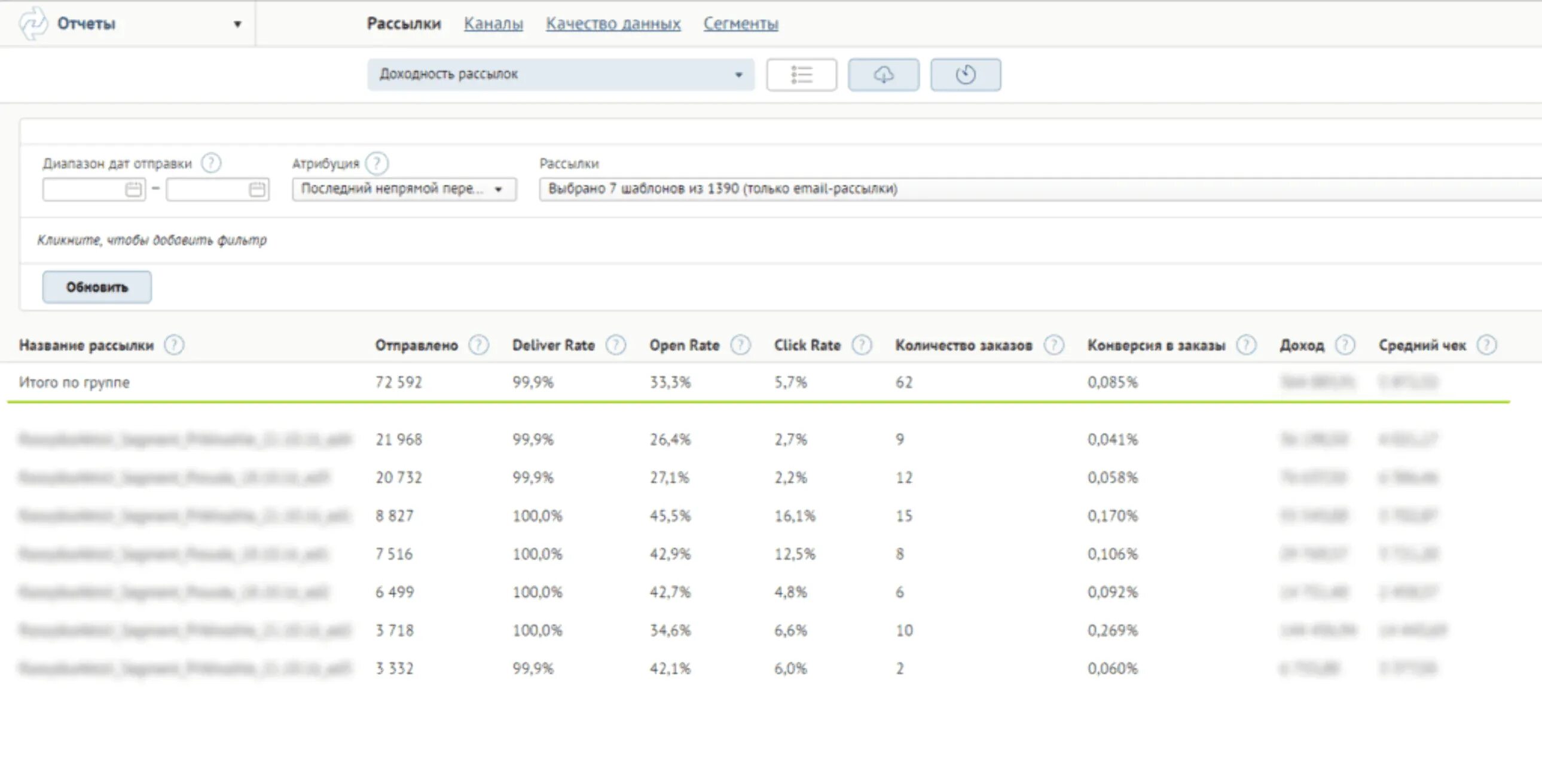Click help icon next to Атрибуция

point(377,163)
